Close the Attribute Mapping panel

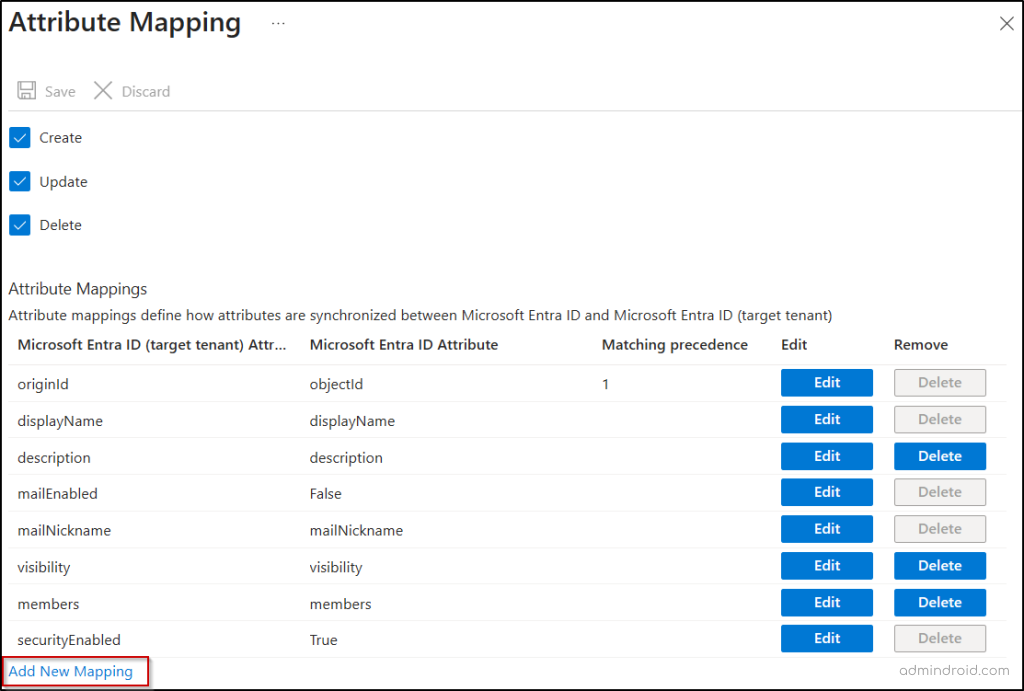1006,23
